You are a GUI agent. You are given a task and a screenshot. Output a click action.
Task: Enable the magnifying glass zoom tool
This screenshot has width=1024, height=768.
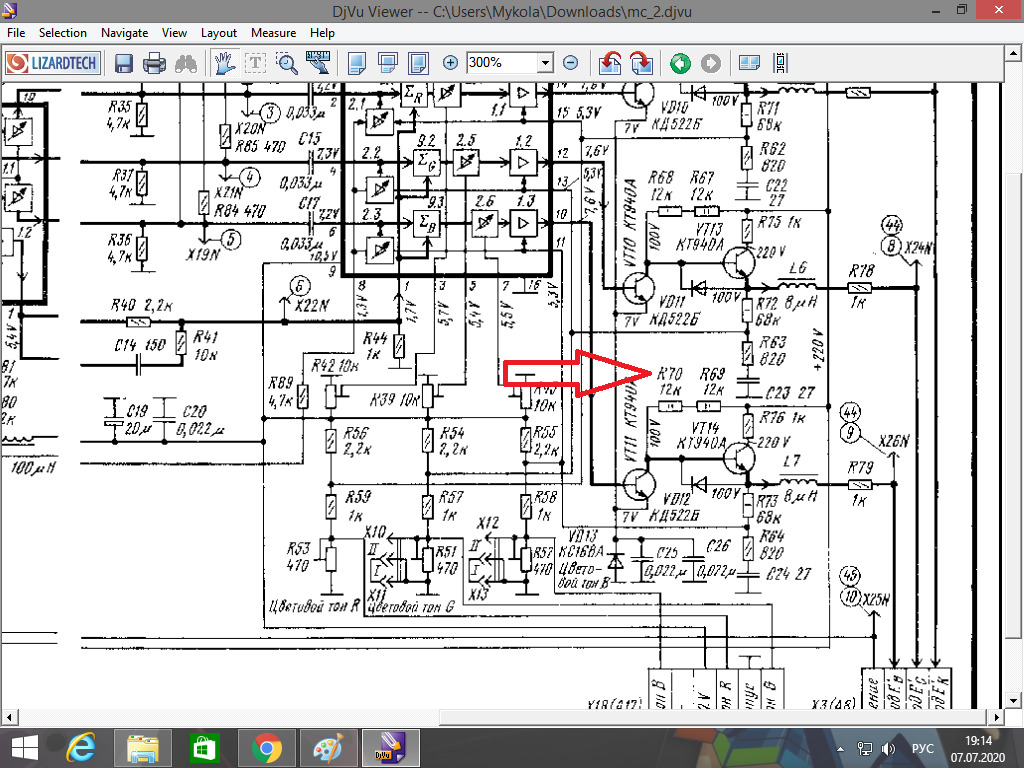[287, 63]
